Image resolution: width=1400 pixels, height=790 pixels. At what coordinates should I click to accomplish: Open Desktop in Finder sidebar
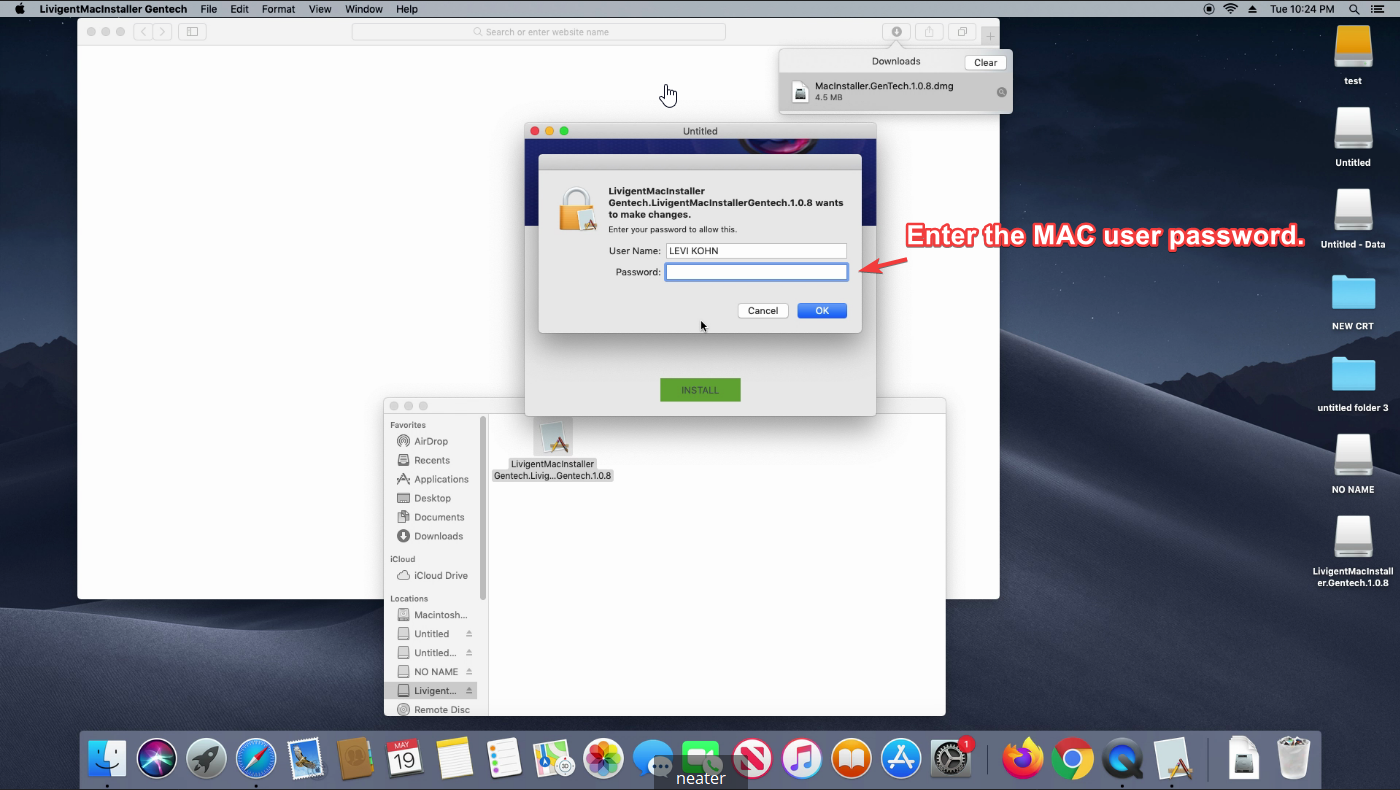pyautogui.click(x=432, y=498)
